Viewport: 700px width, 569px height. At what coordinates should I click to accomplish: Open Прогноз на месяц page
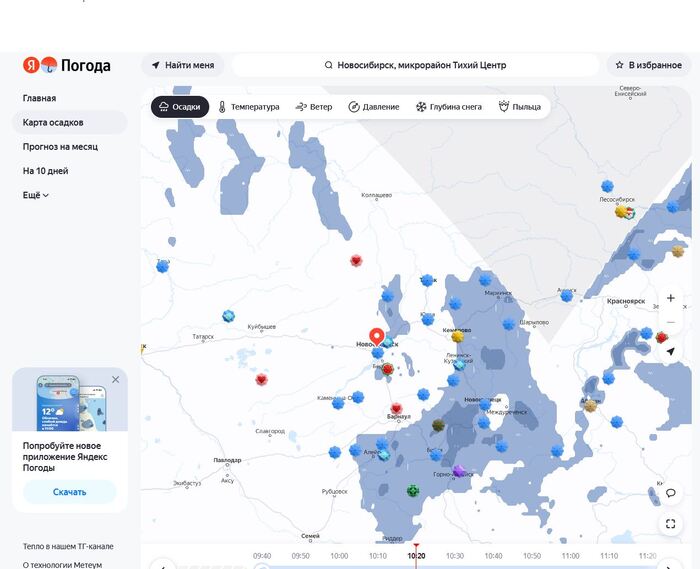60,146
